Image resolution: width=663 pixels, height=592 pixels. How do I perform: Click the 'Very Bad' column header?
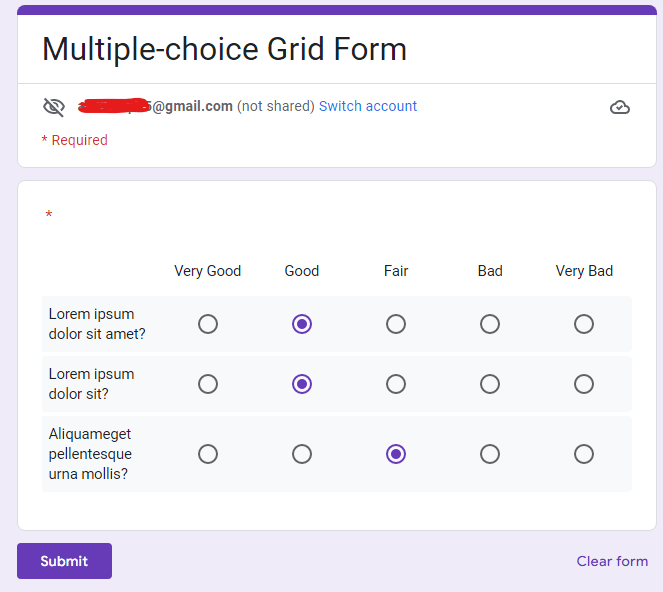[x=584, y=271]
